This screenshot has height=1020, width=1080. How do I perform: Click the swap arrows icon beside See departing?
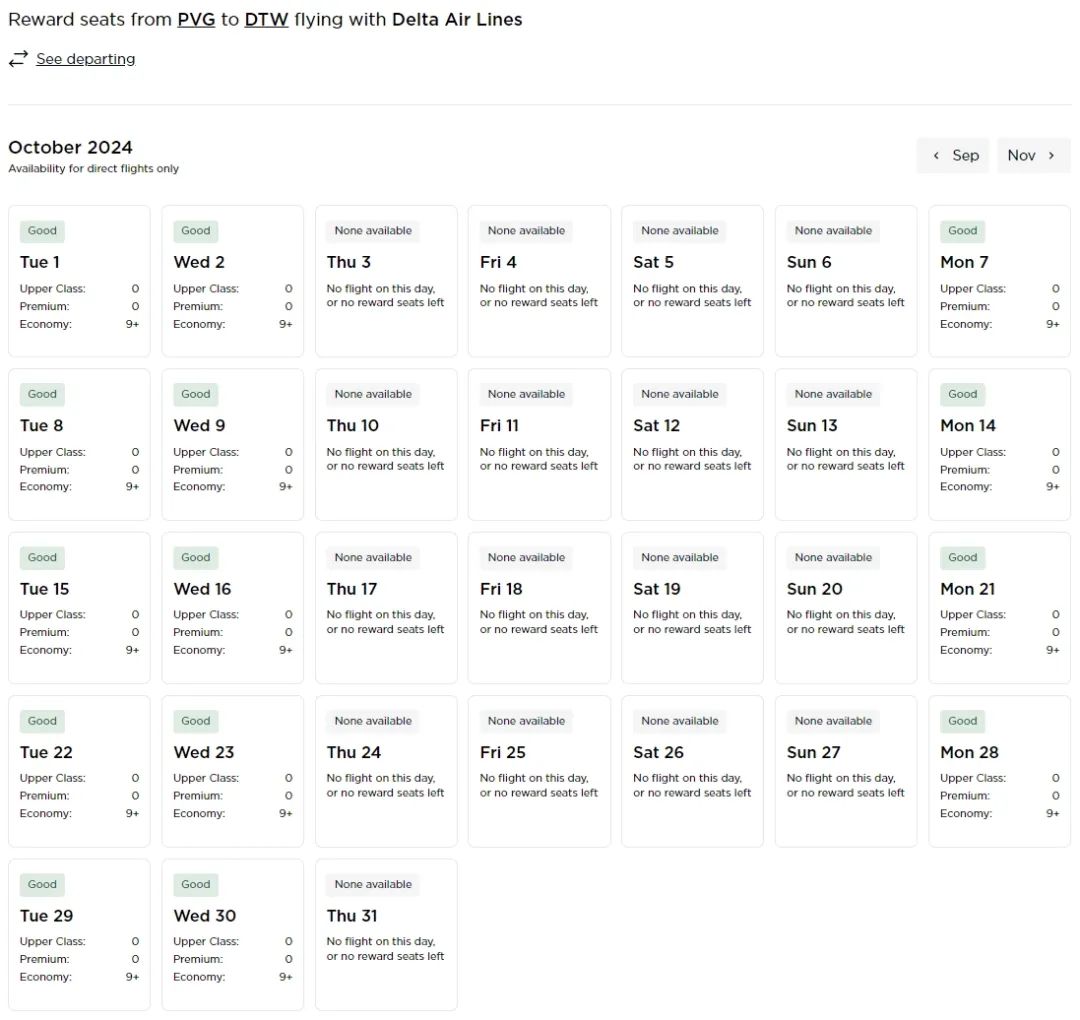[x=18, y=59]
